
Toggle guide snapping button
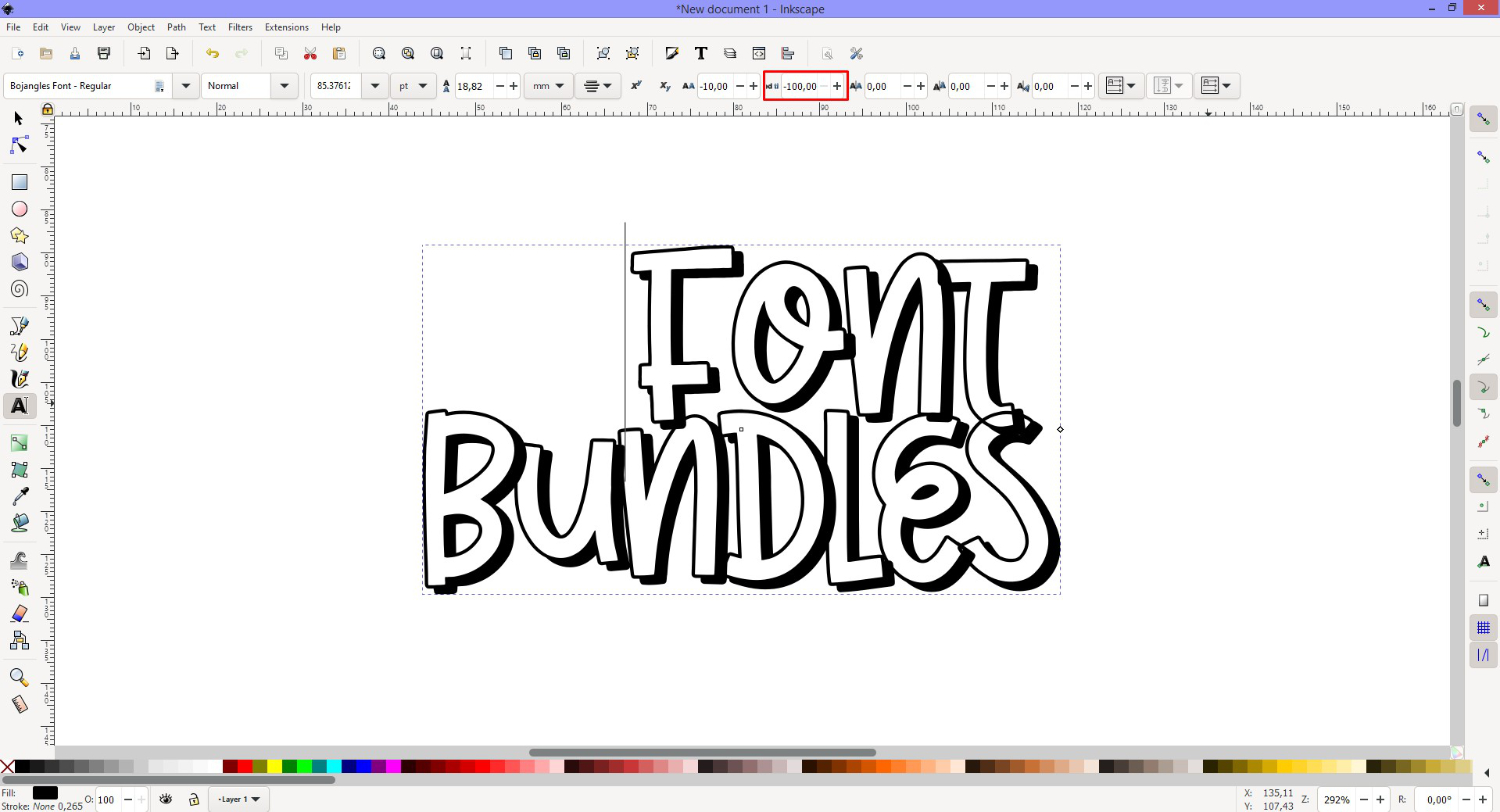pos(1484,655)
